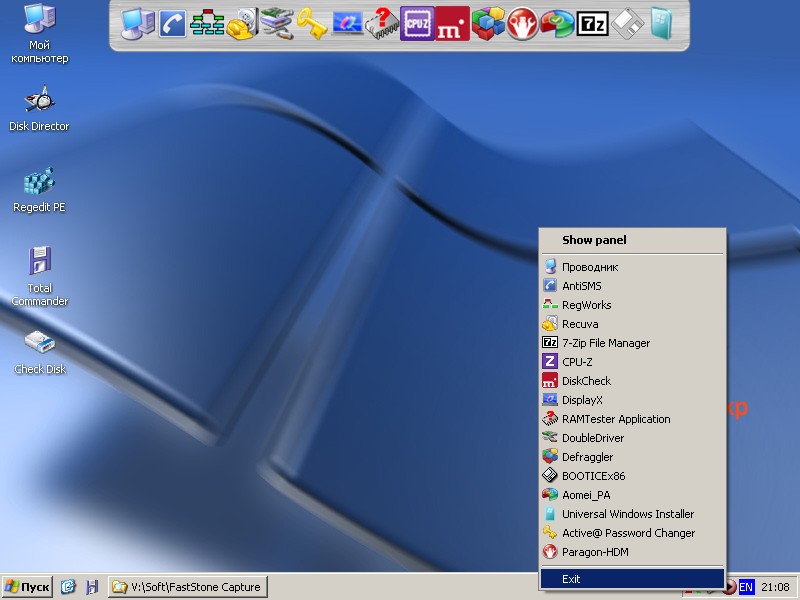Screen dimensions: 800x600
Task: Click the 21:08 clock in the tray
Action: (x=774, y=587)
